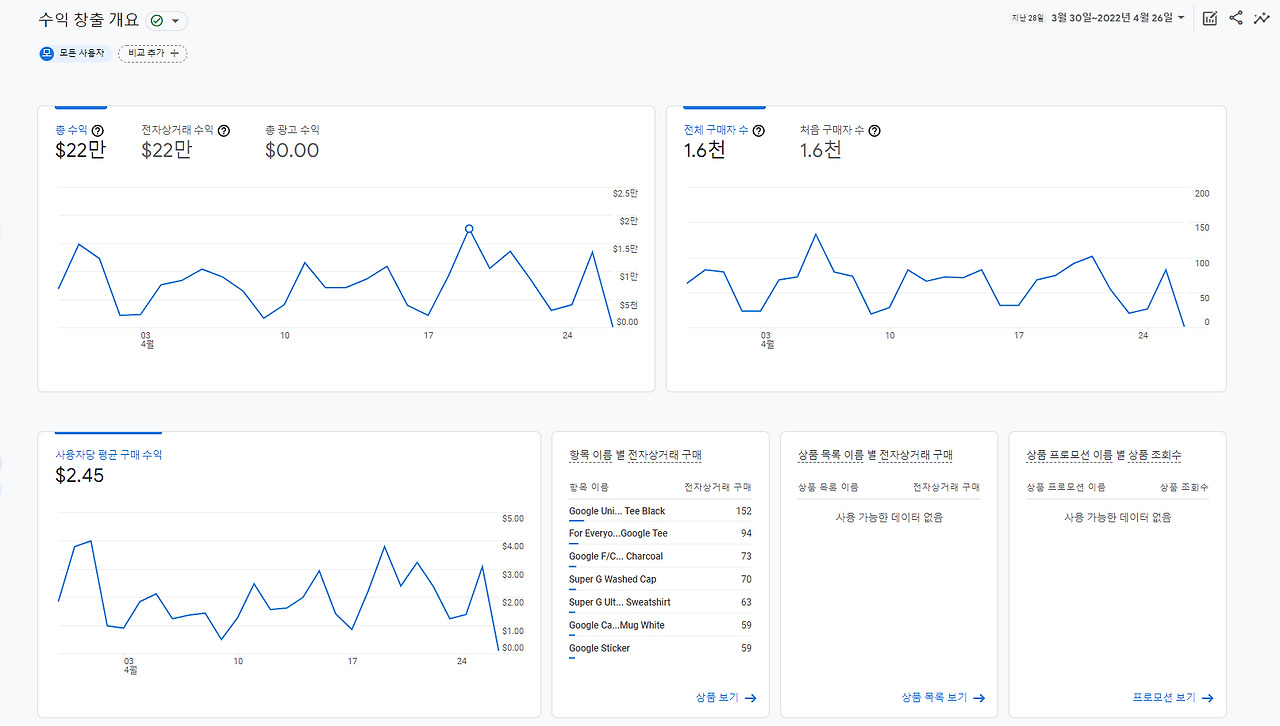The width and height of the screenshot is (1280, 726).
Task: Open the Insights sparkline icon
Action: [1262, 18]
